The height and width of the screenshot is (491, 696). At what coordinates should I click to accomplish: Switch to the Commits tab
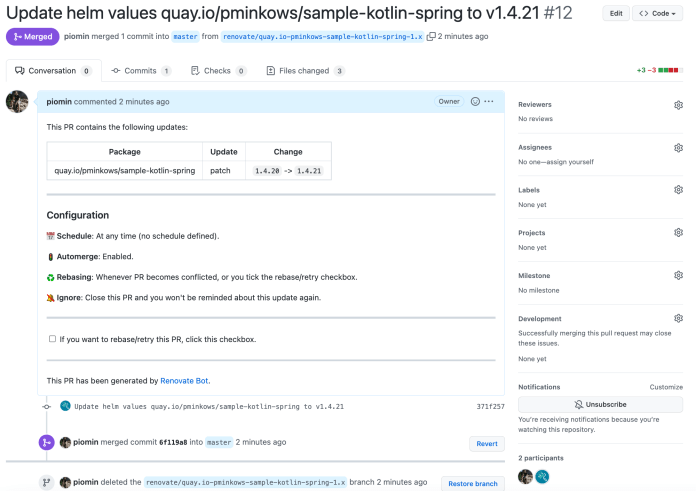[141, 71]
